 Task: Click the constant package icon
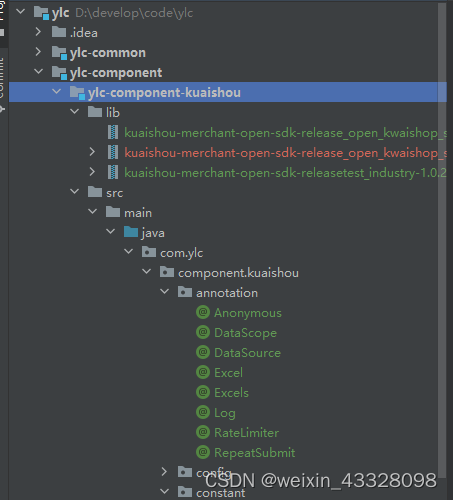pos(185,491)
